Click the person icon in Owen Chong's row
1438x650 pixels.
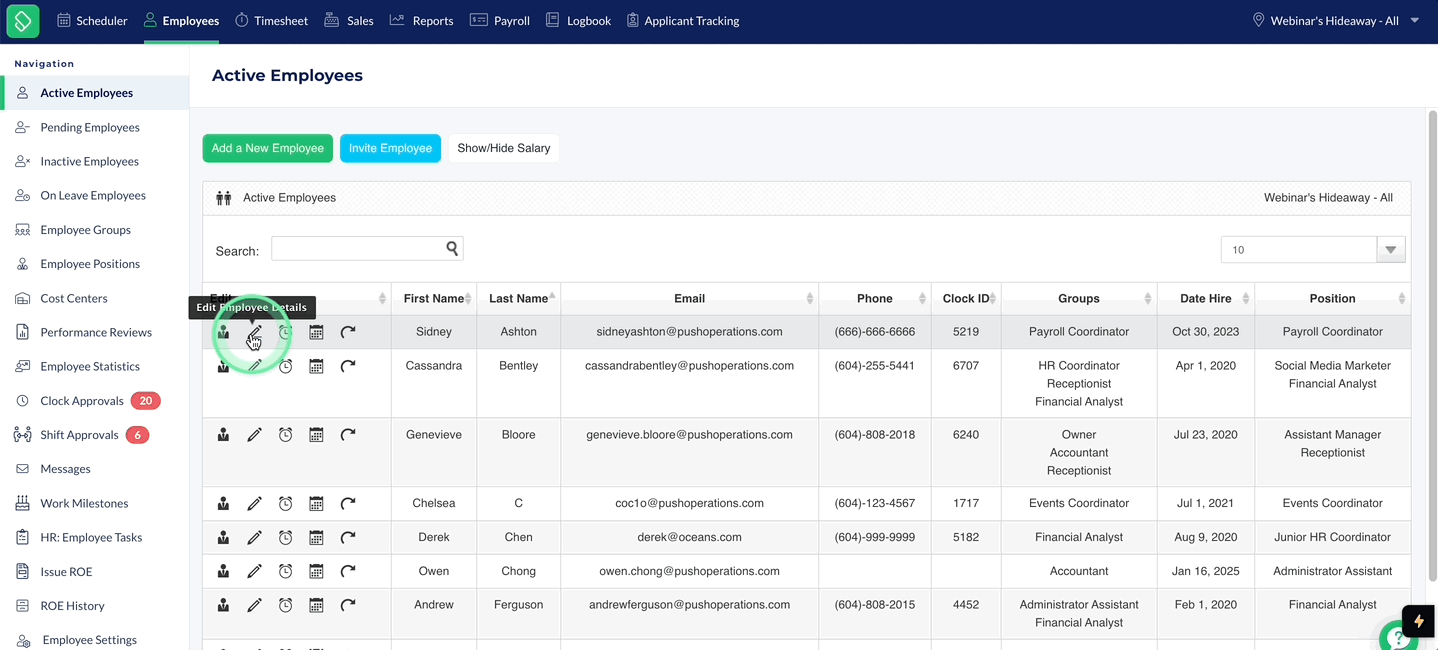tap(224, 571)
